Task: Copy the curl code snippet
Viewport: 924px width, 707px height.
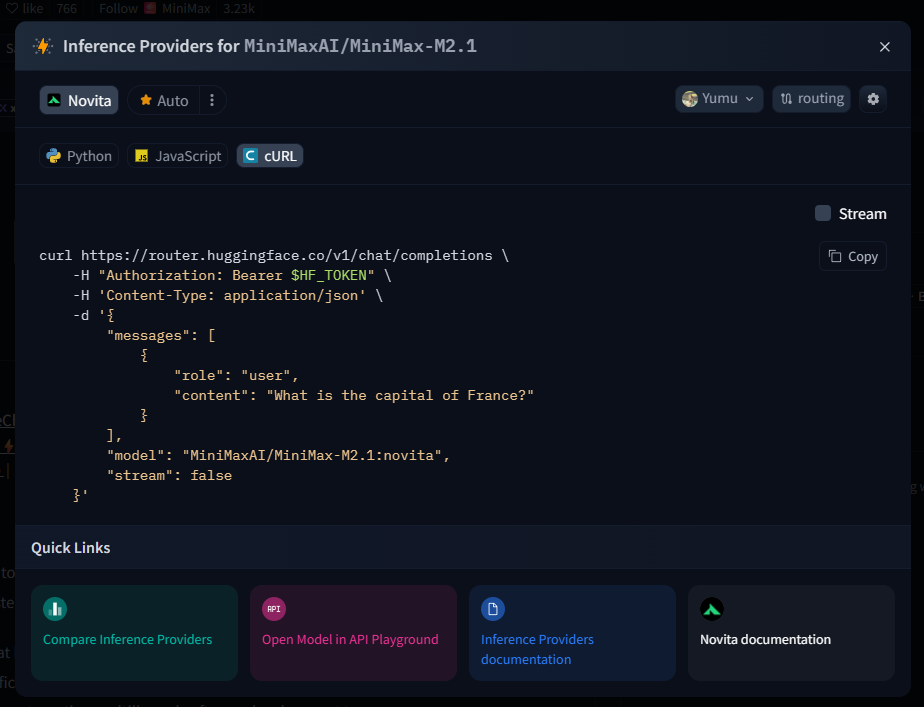Action: pos(852,256)
